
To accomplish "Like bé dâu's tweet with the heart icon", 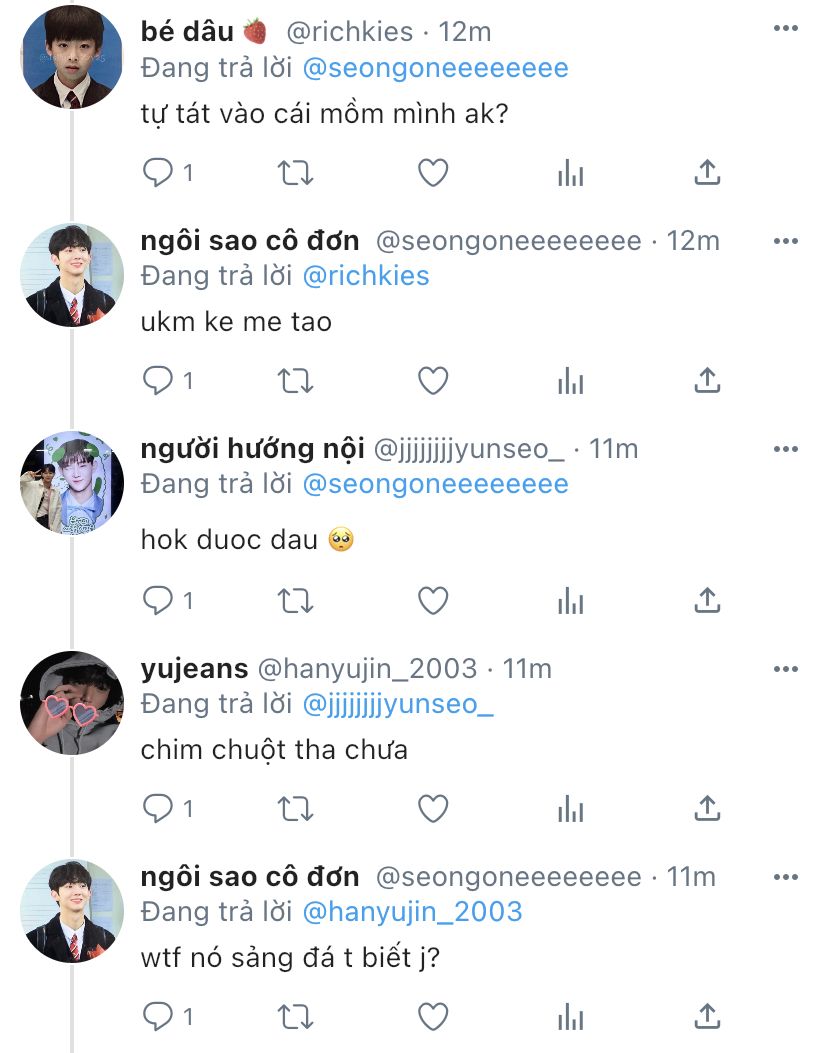I will [x=433, y=173].
